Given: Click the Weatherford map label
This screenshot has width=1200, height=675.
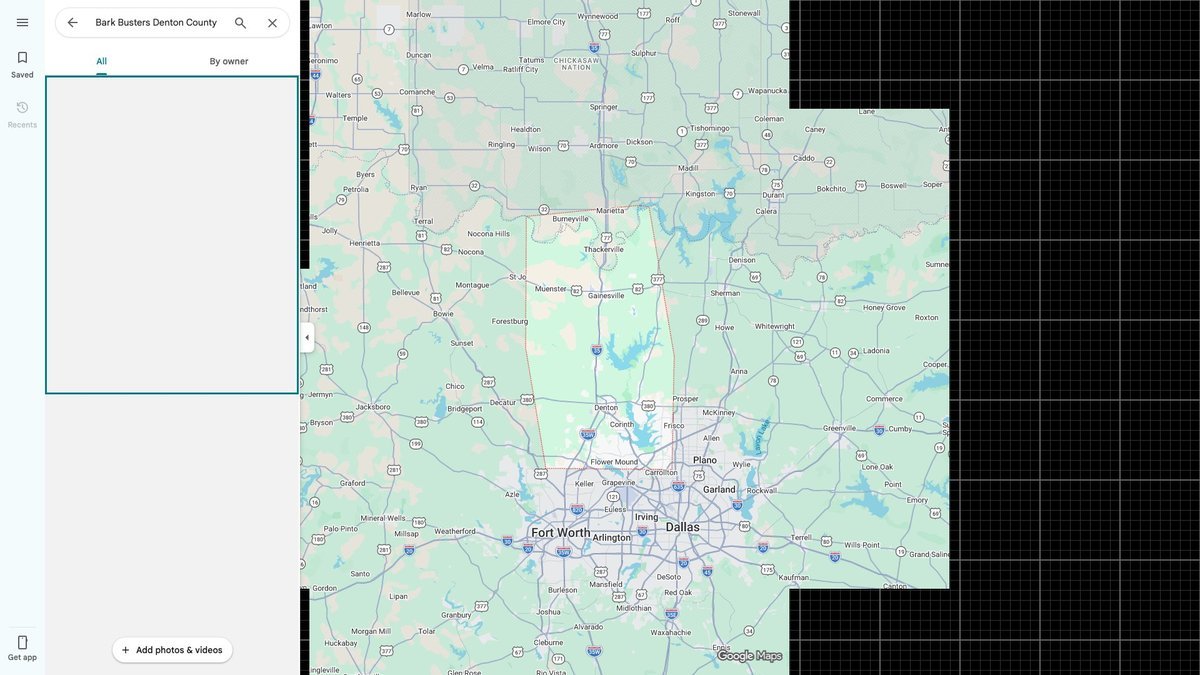Looking at the screenshot, I should click(x=455, y=531).
